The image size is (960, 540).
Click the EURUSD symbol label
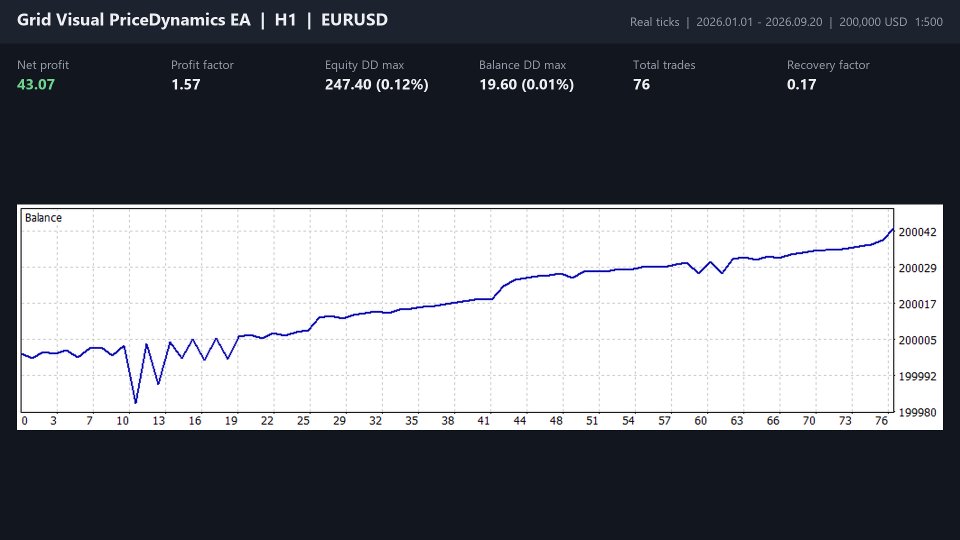pyautogui.click(x=354, y=20)
